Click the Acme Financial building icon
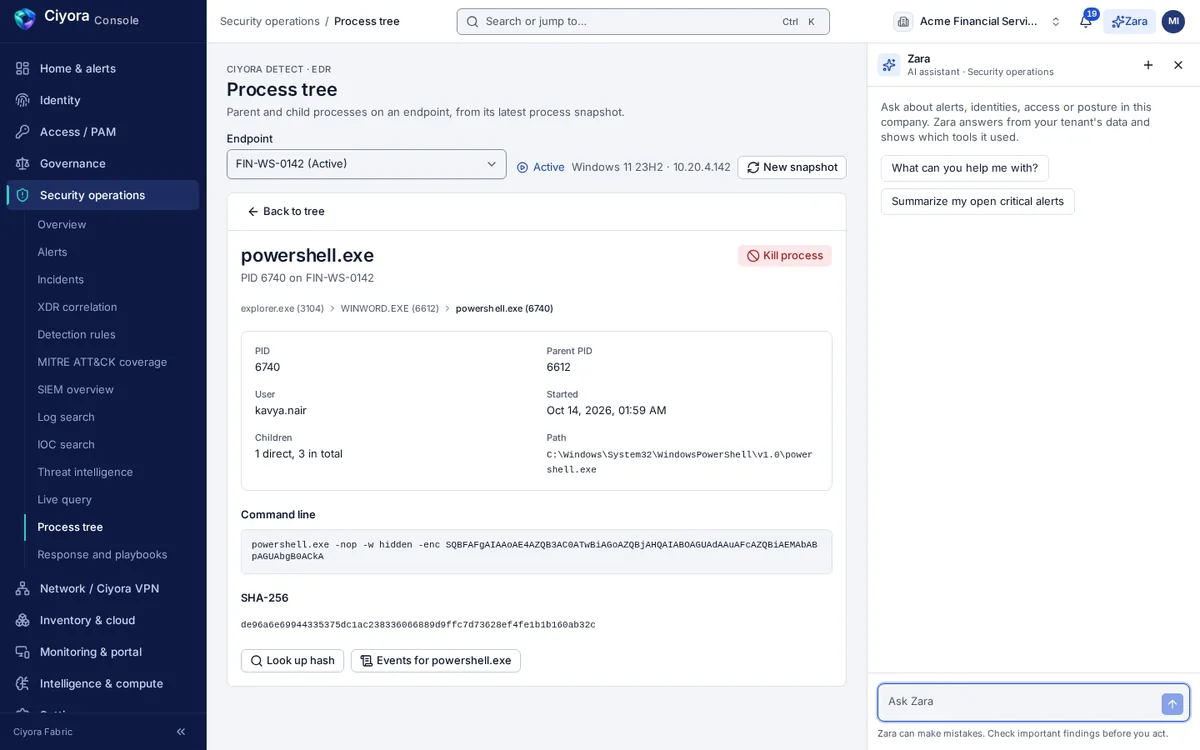 (903, 21)
